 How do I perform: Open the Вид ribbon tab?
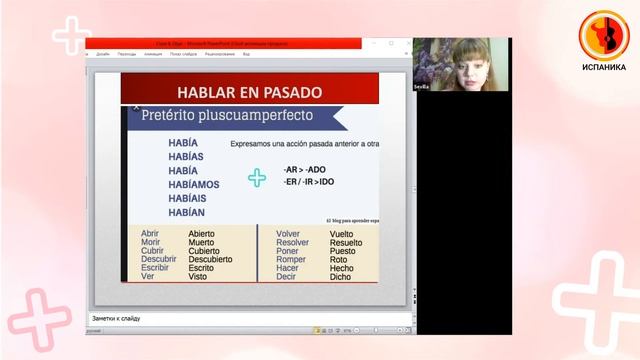click(x=246, y=54)
